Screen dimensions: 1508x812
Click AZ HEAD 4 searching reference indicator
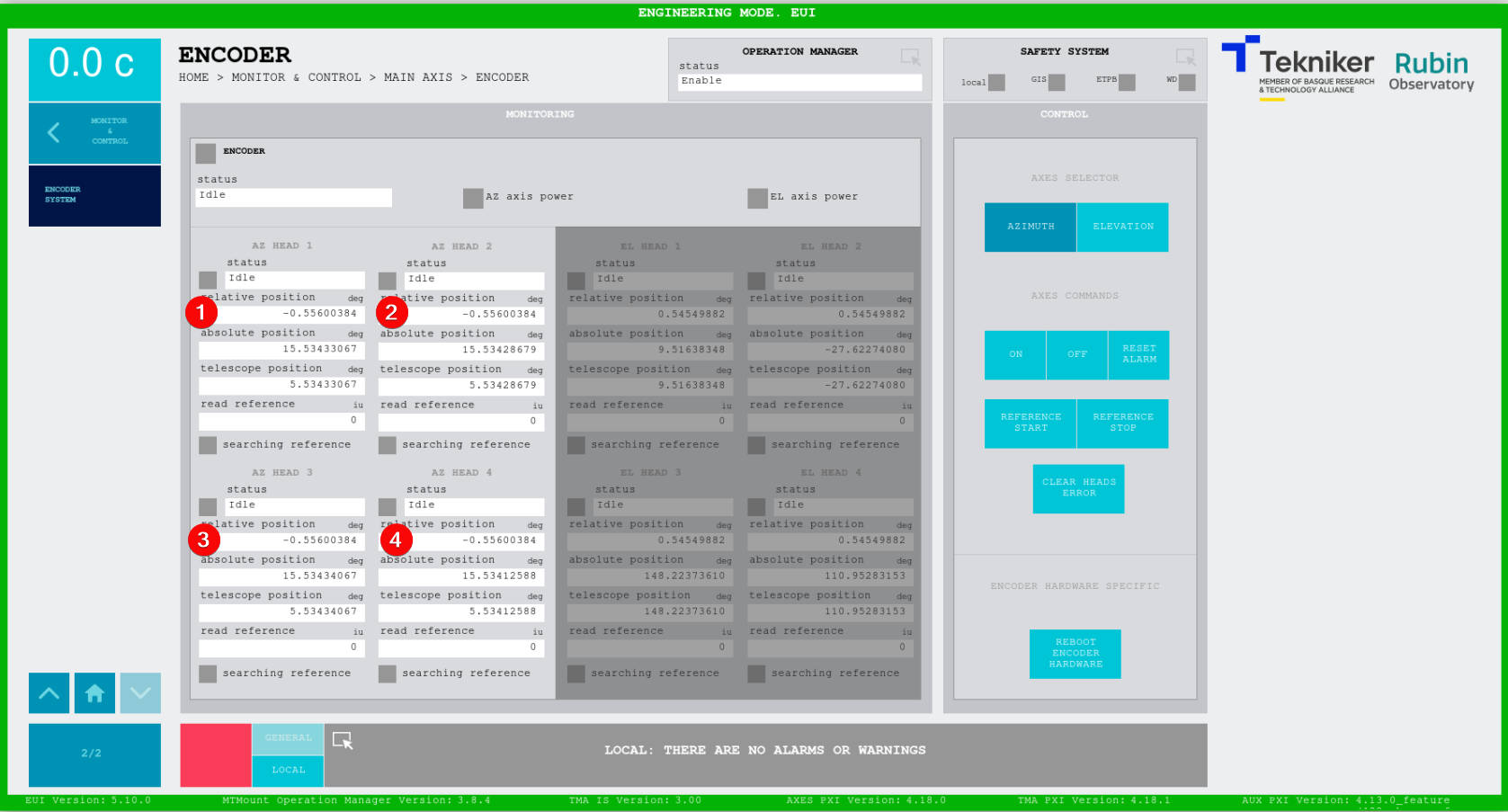click(x=388, y=674)
